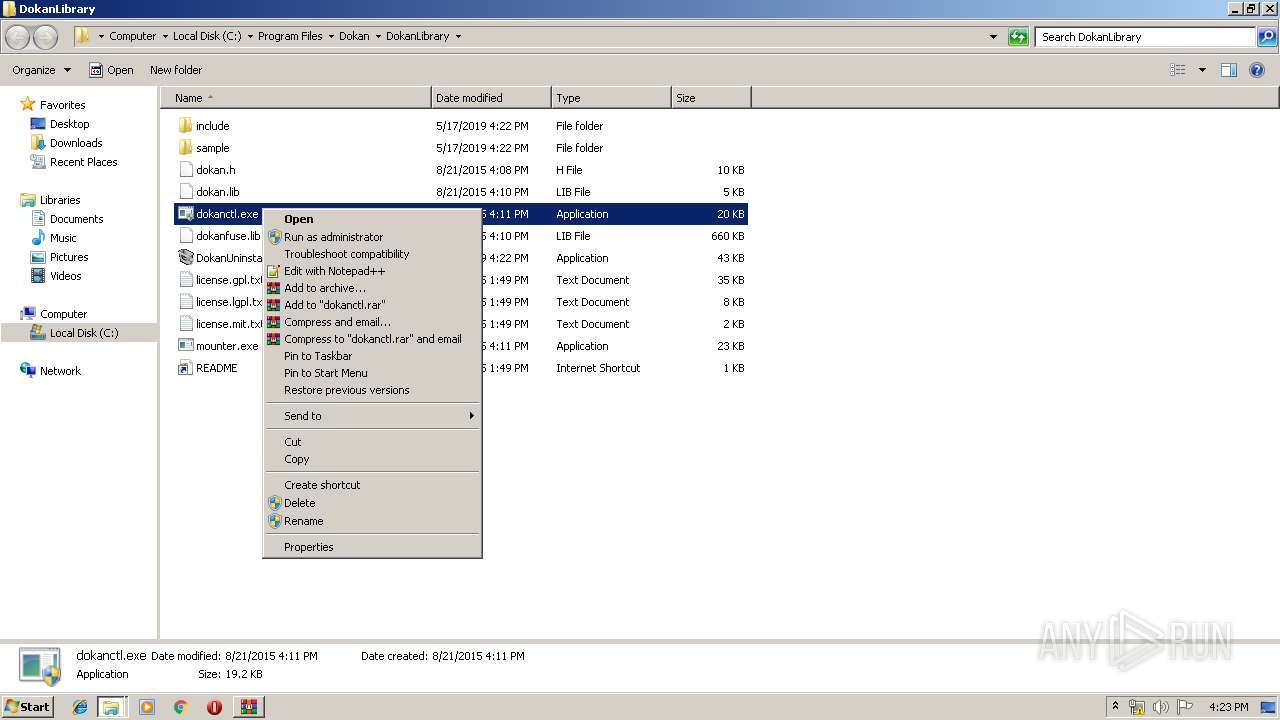Select the DokanUninstall application icon
The image size is (1280, 720).
pos(185,258)
